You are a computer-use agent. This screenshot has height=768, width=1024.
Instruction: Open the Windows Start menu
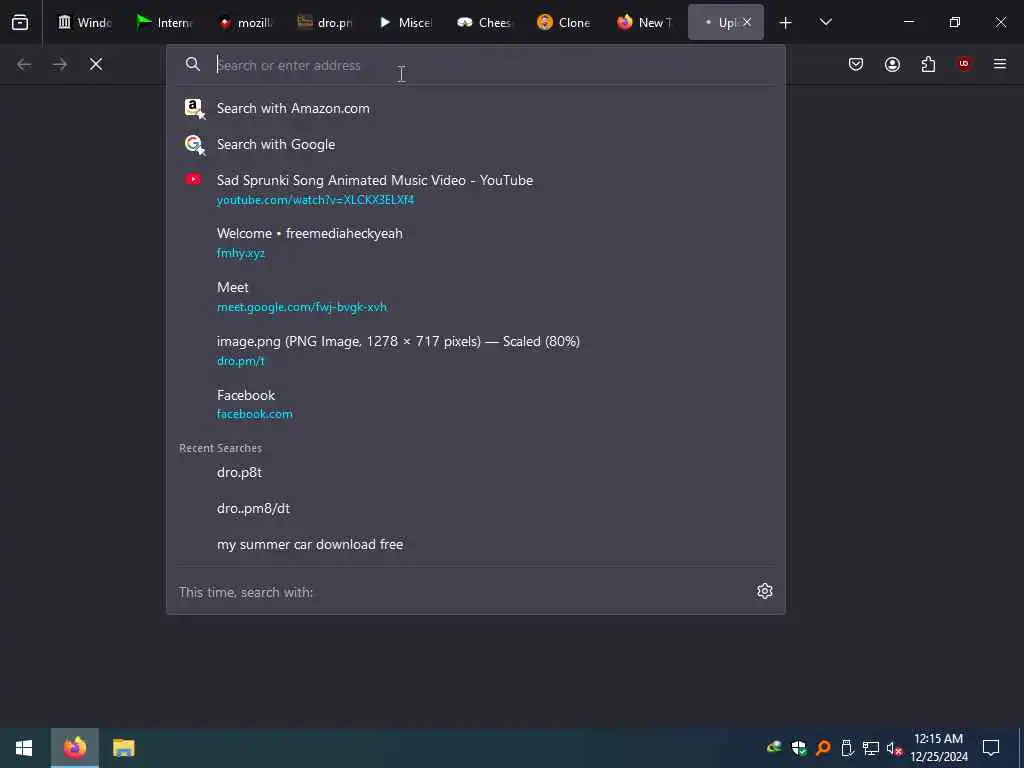(x=24, y=748)
